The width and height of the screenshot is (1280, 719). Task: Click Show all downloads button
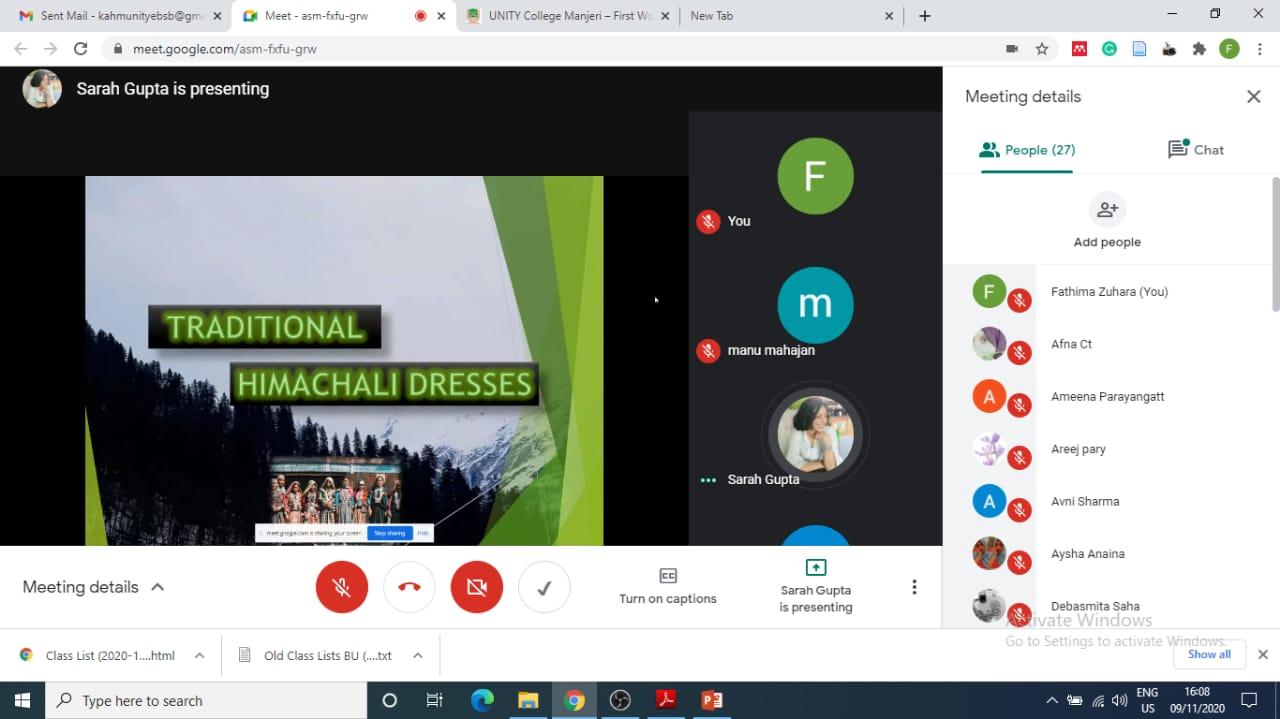point(1209,654)
